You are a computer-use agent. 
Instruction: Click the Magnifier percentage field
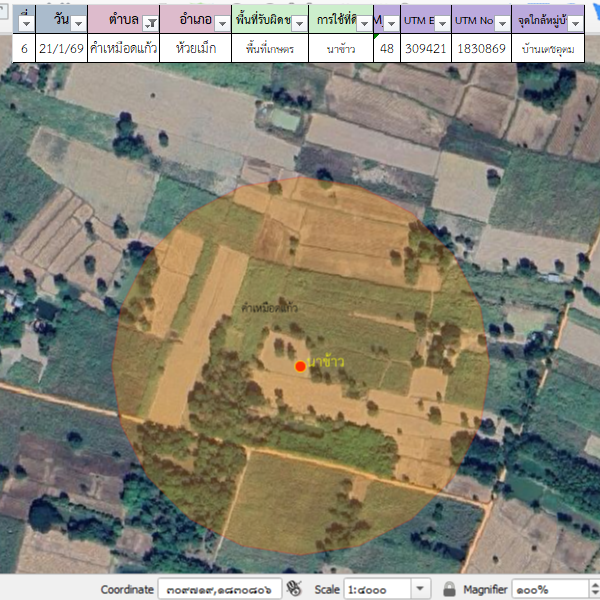[x=550, y=589]
